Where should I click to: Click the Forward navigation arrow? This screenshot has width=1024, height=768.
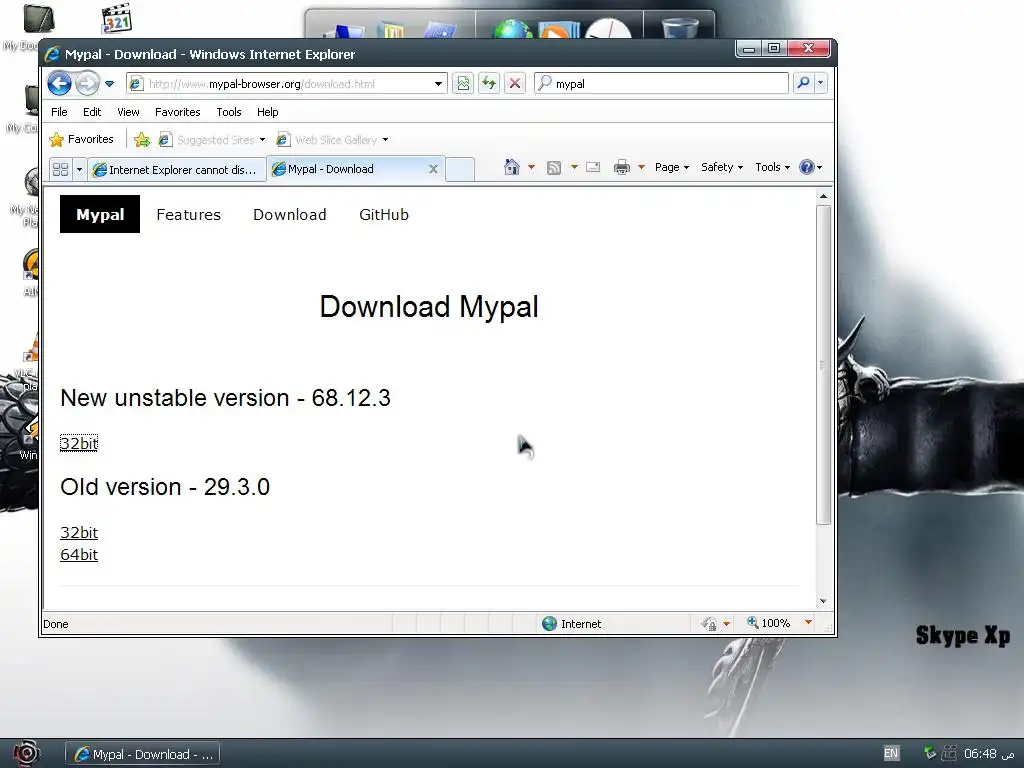87,84
